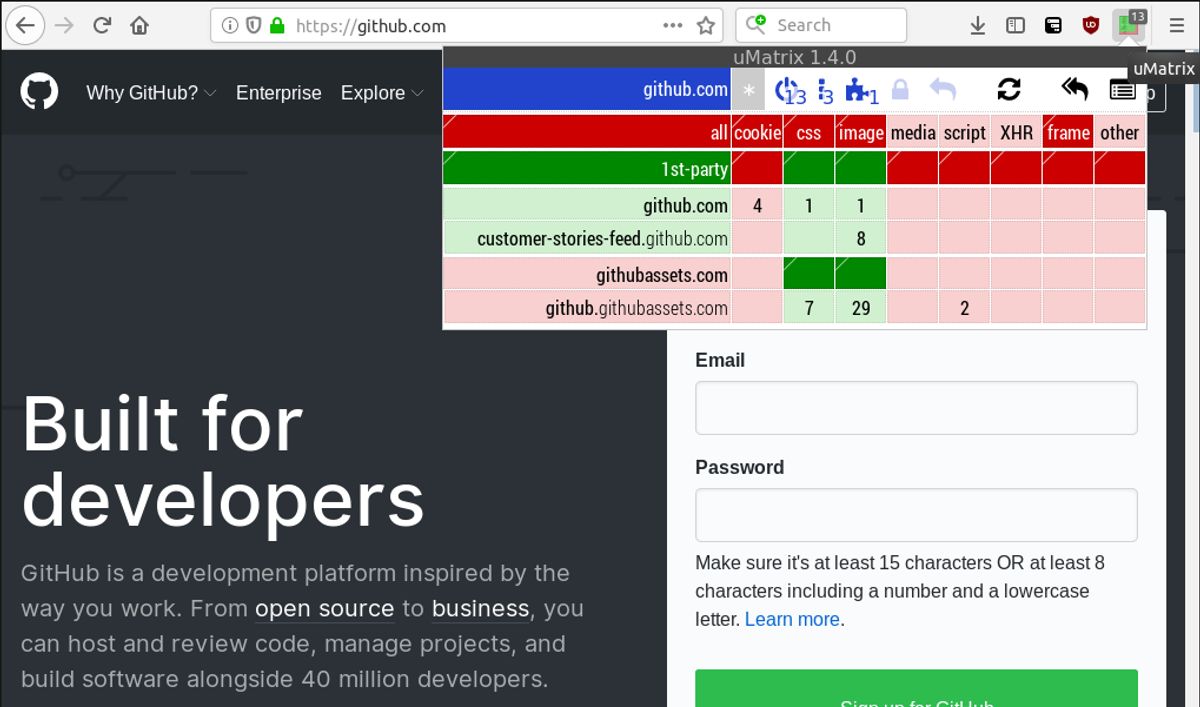
Task: Click the GitHub octocat logo
Action: [40, 92]
